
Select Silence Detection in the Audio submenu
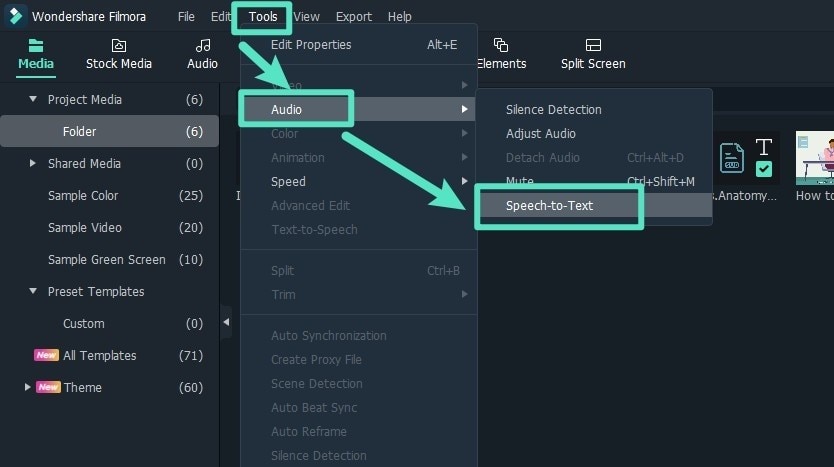click(x=553, y=110)
